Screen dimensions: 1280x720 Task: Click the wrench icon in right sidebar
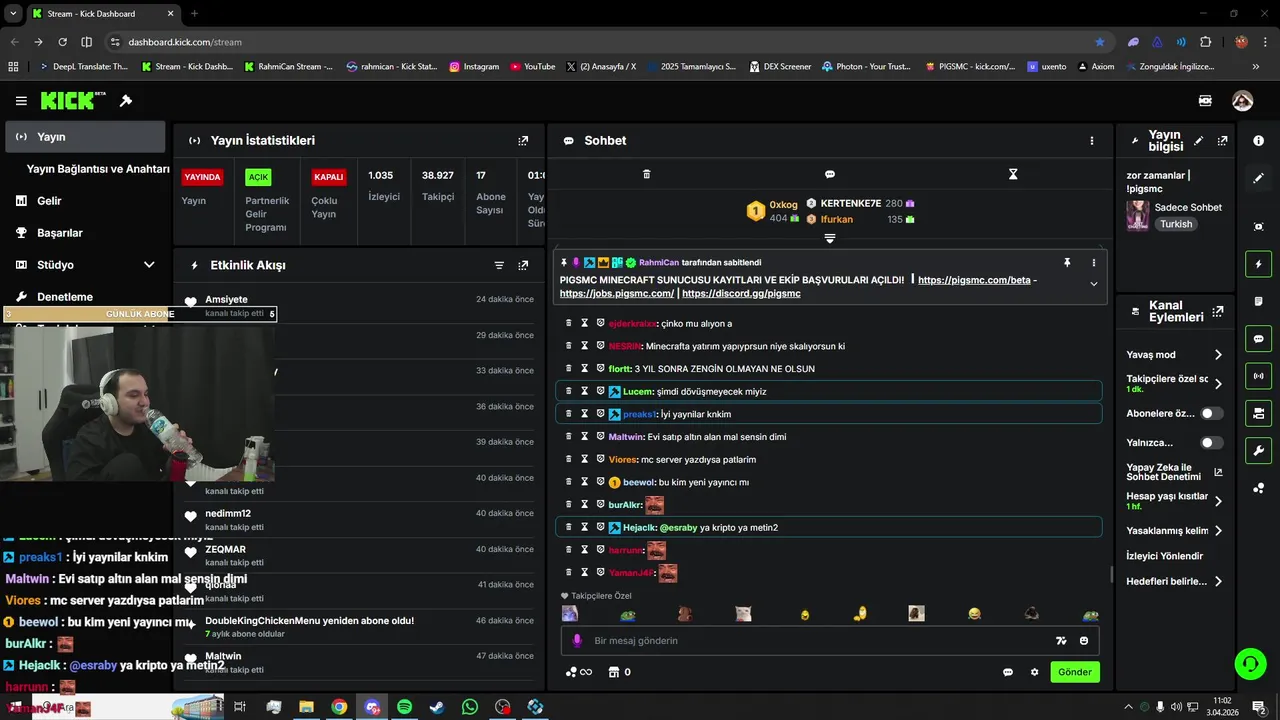tap(1258, 450)
